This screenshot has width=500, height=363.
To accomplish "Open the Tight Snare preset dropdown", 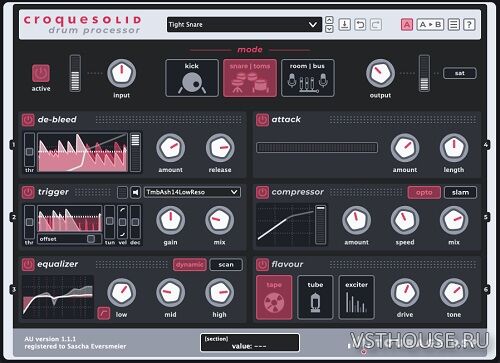I will [244, 25].
